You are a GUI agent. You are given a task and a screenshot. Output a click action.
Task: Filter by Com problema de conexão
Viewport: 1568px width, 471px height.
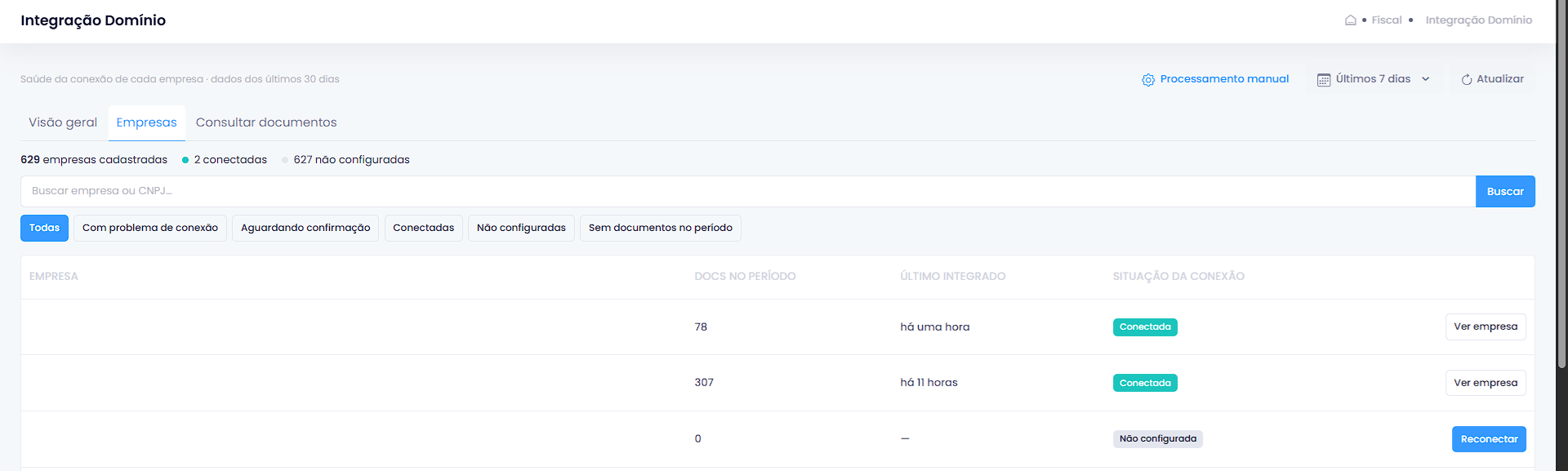[150, 228]
